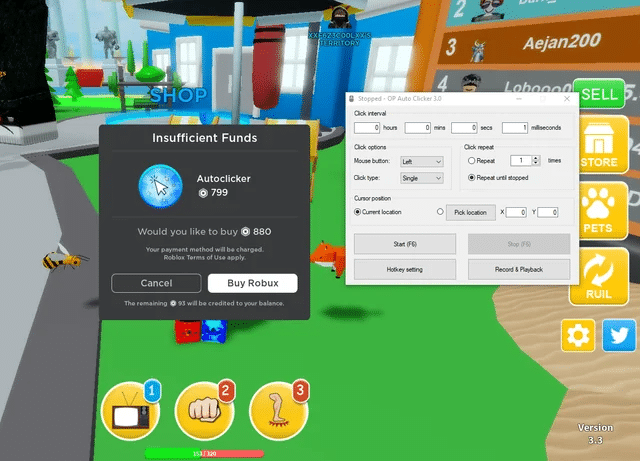
Task: Minimize the OP Auto Clicker window
Action: (519, 99)
